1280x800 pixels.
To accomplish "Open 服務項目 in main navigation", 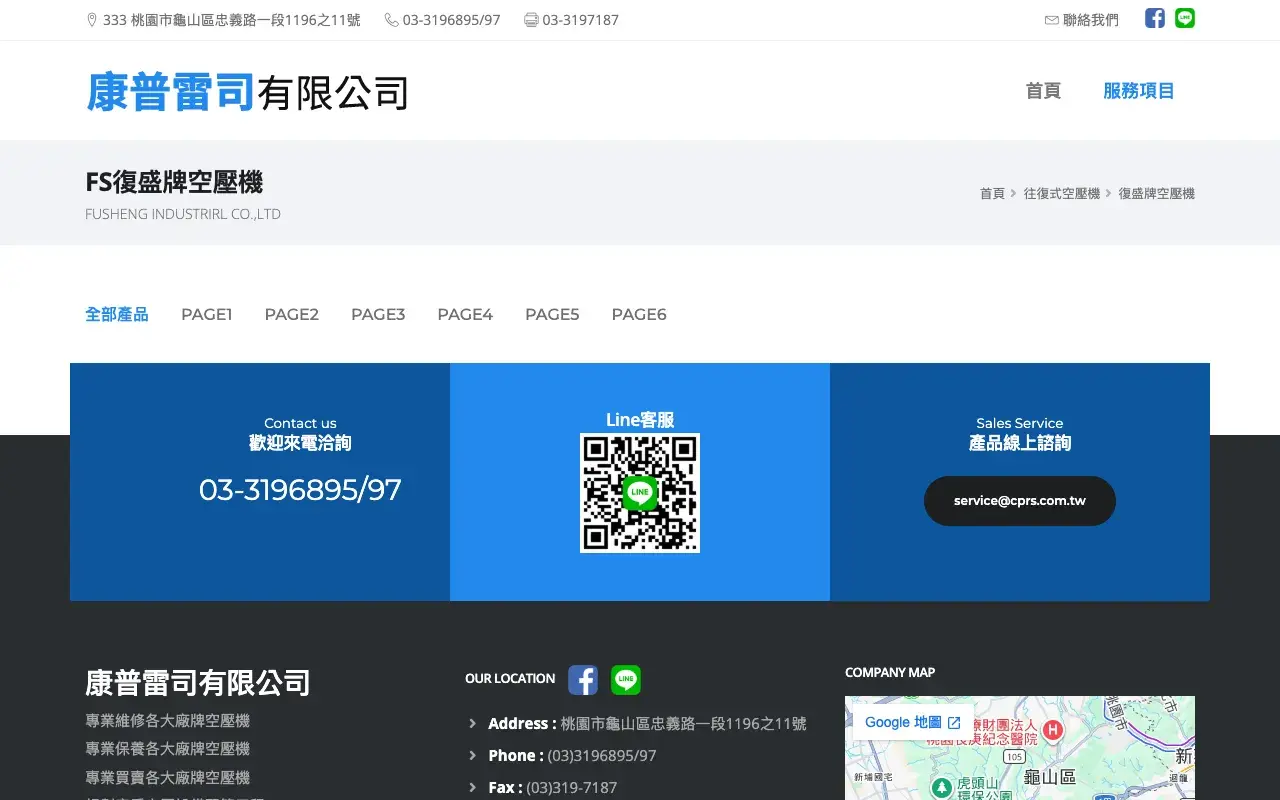I will click(1138, 91).
